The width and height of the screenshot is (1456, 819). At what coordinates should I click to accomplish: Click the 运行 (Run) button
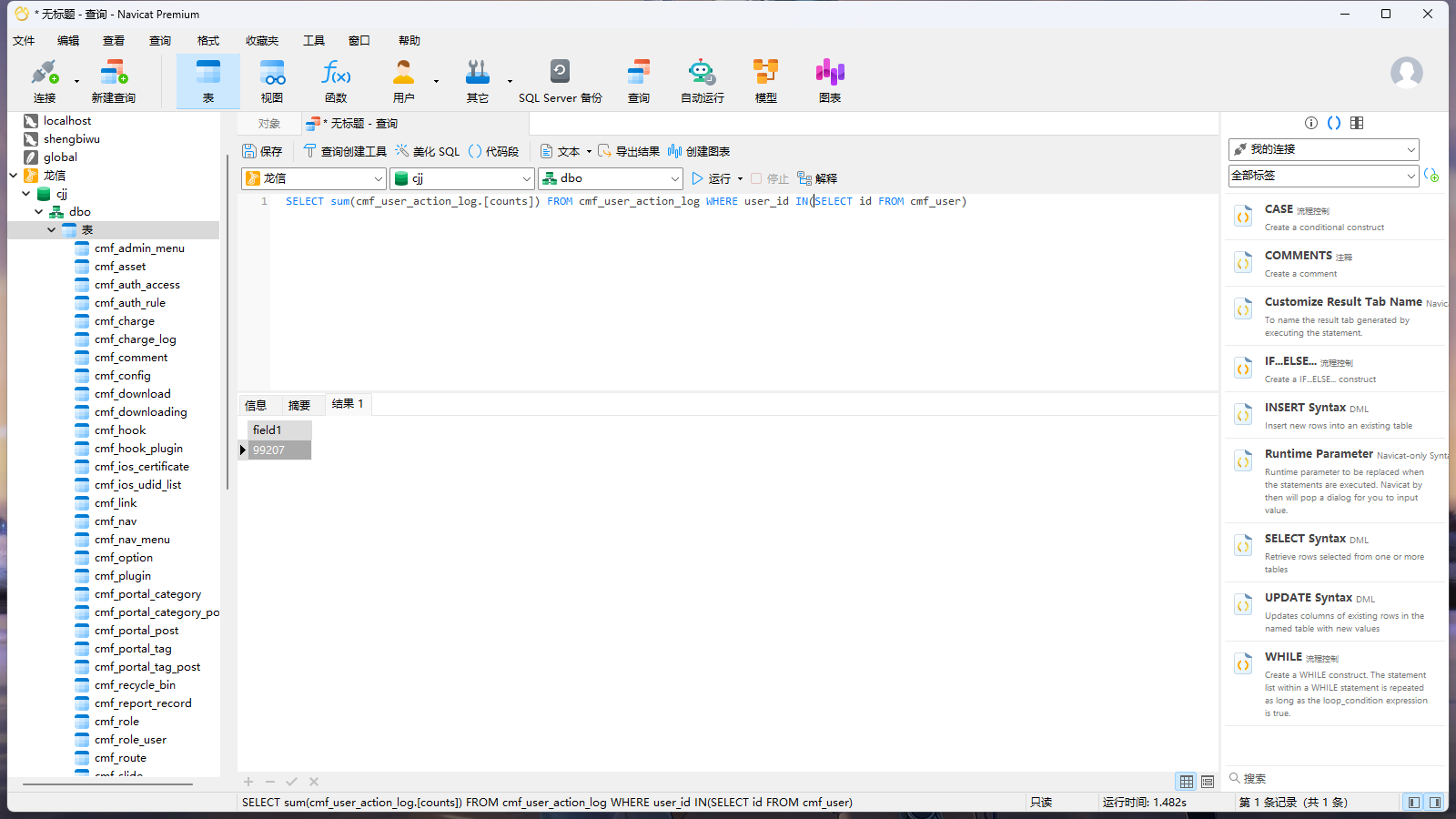tap(712, 178)
